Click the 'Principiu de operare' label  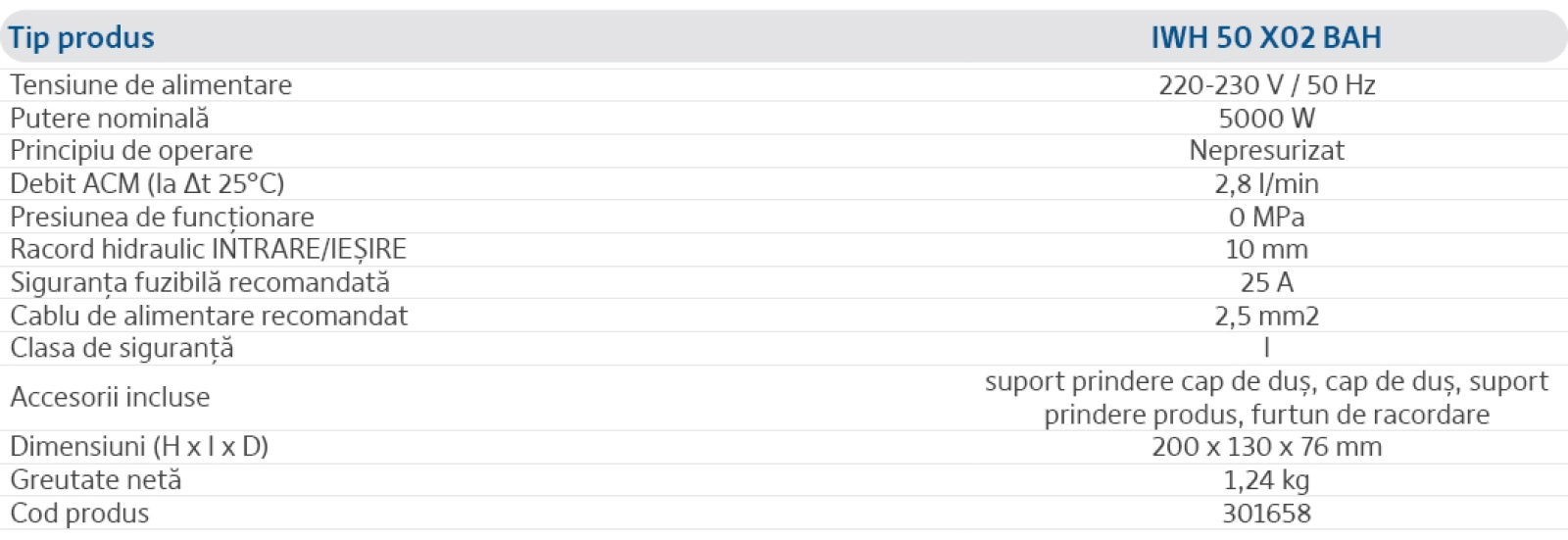131,151
